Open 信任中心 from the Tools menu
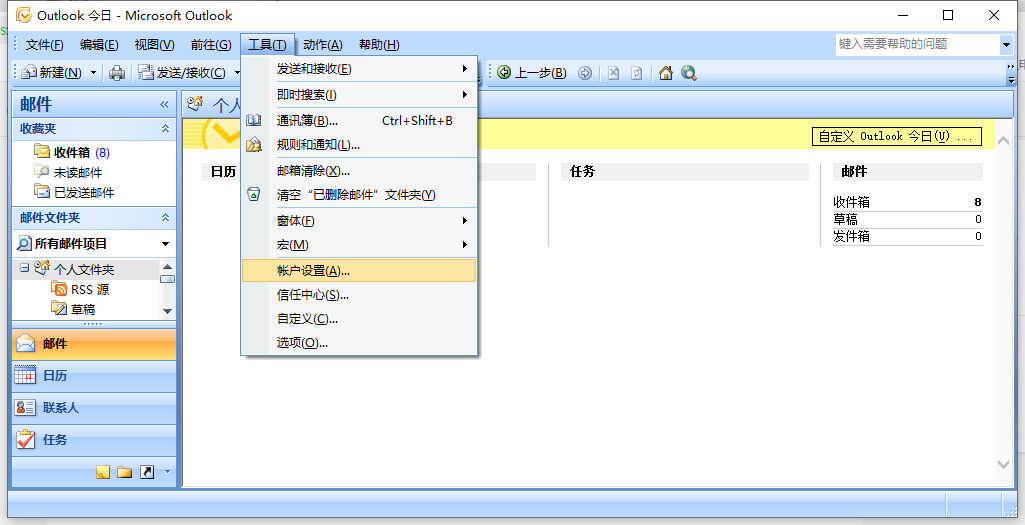Screen dimensions: 1025x525 360,295
